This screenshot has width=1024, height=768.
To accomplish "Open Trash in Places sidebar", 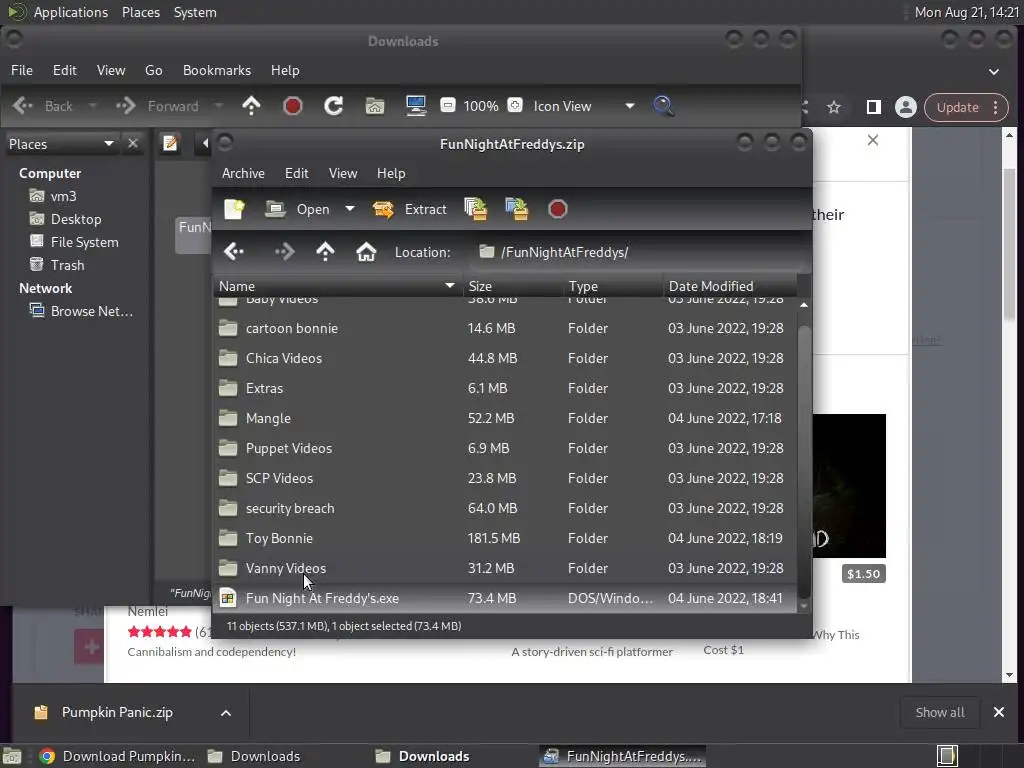I will point(67,265).
